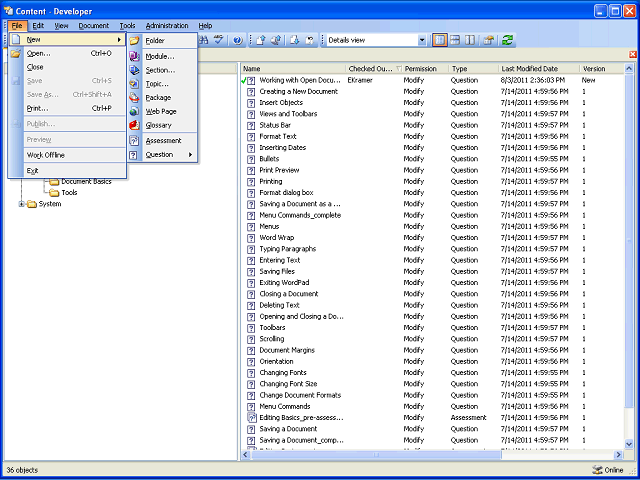Expand the Question submenu arrow
Image resolution: width=640 pixels, height=480 pixels.
(x=190, y=155)
